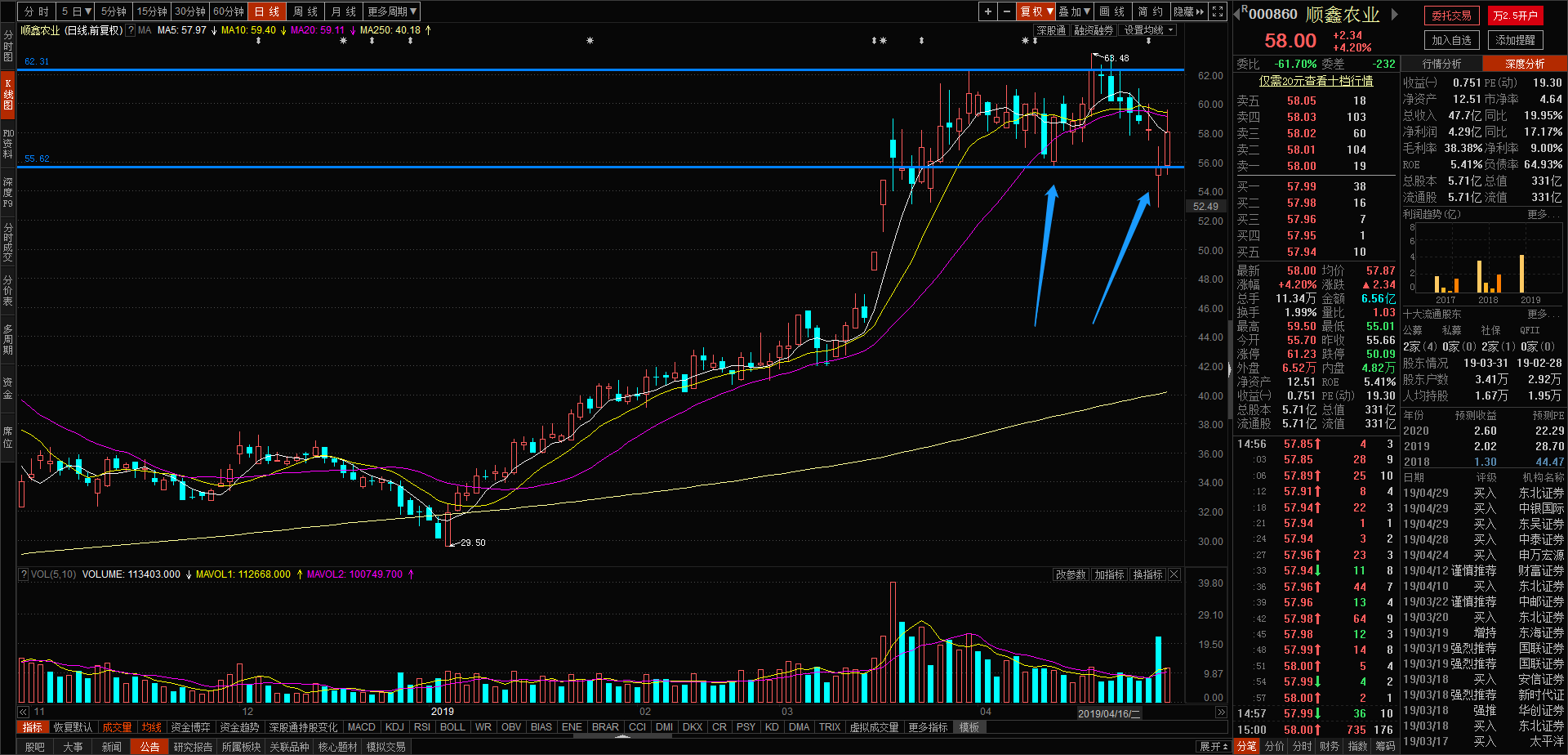Toggle 融资融券 overlay
The image size is (1568, 755).
pos(1094,30)
